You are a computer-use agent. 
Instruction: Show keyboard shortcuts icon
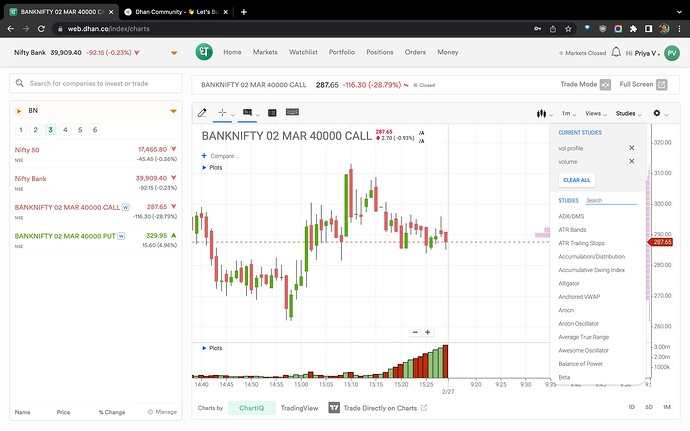pyautogui.click(x=292, y=112)
